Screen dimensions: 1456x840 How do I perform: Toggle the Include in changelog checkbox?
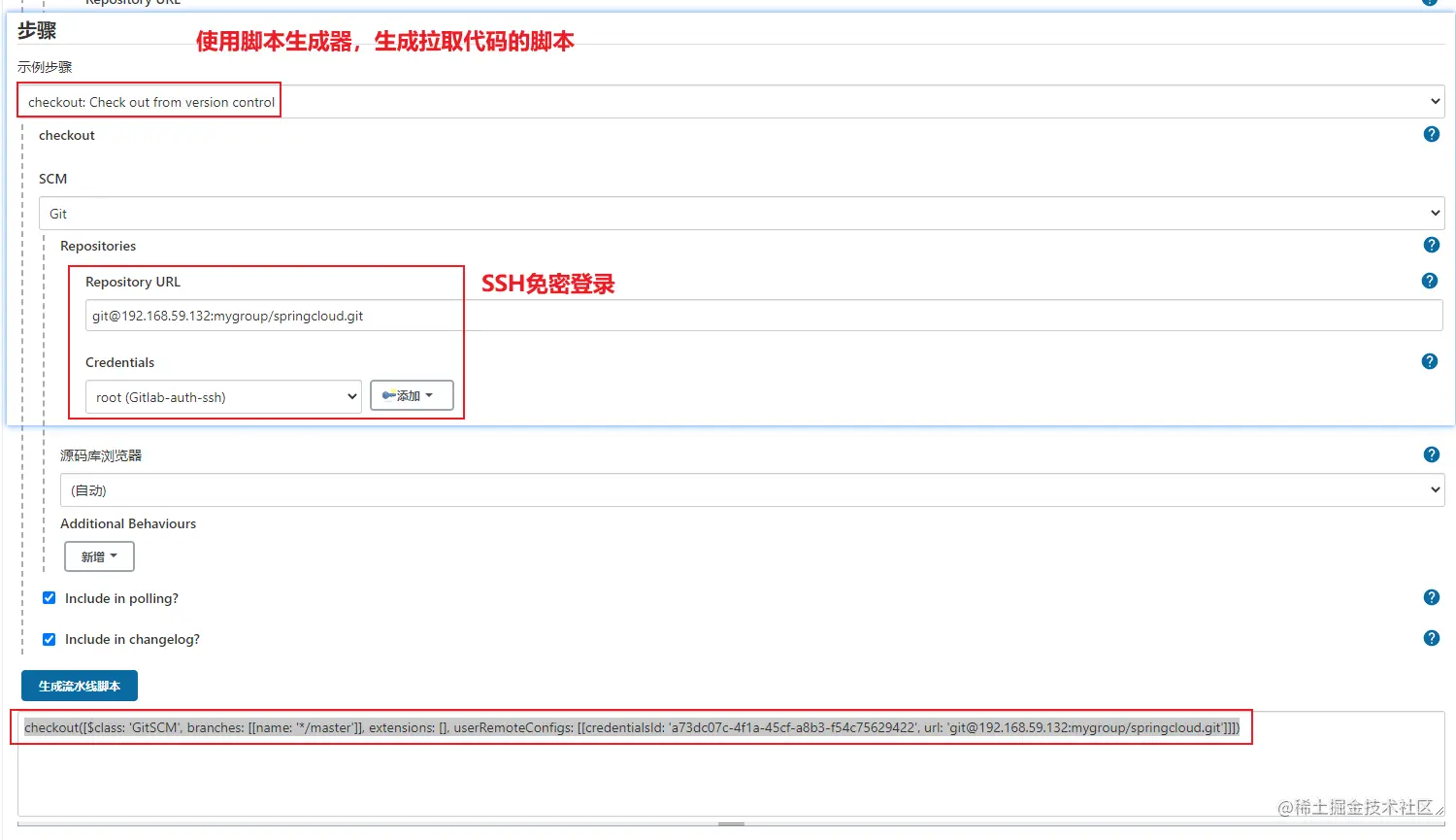point(49,639)
